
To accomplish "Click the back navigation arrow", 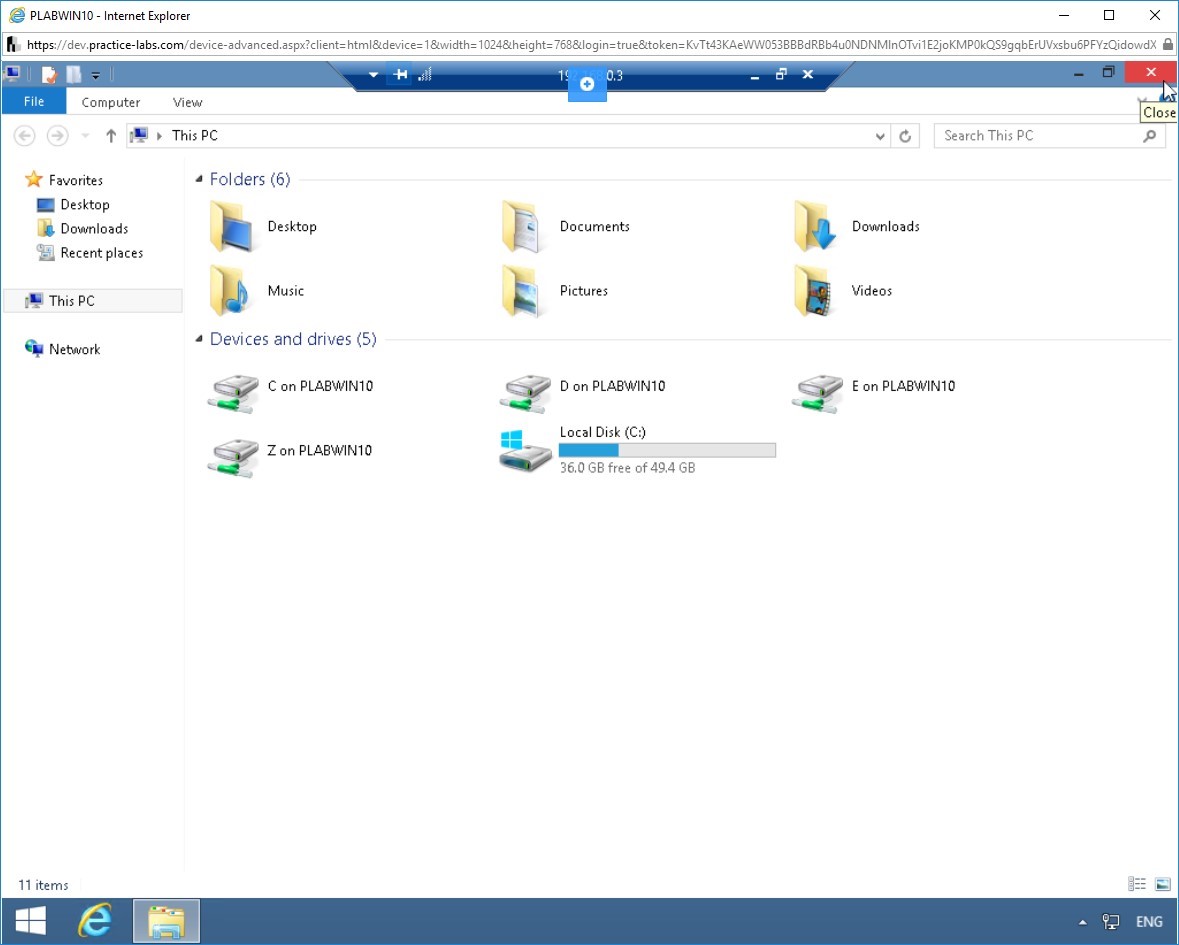I will tap(24, 135).
